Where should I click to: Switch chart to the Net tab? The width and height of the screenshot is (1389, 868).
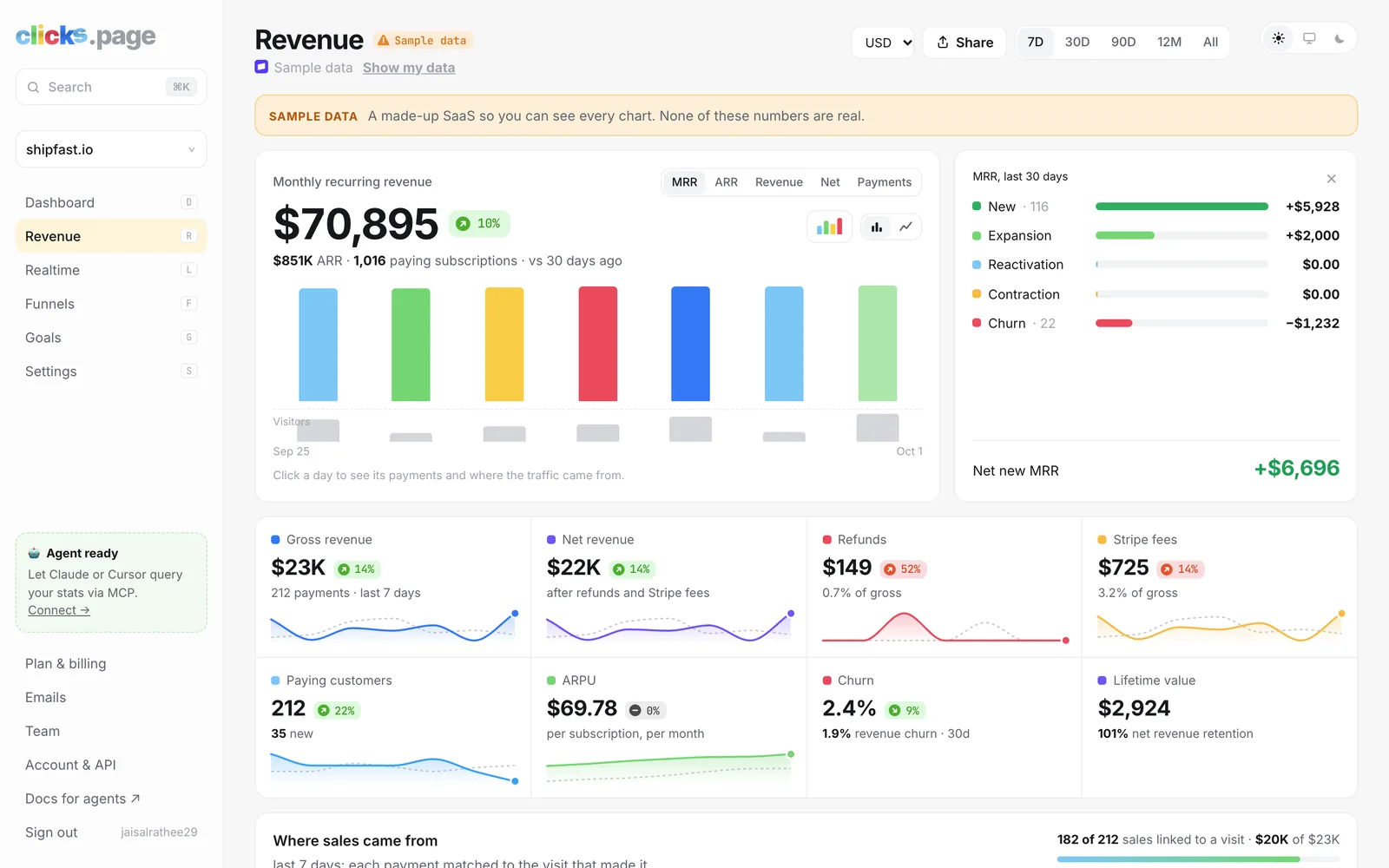tap(830, 182)
